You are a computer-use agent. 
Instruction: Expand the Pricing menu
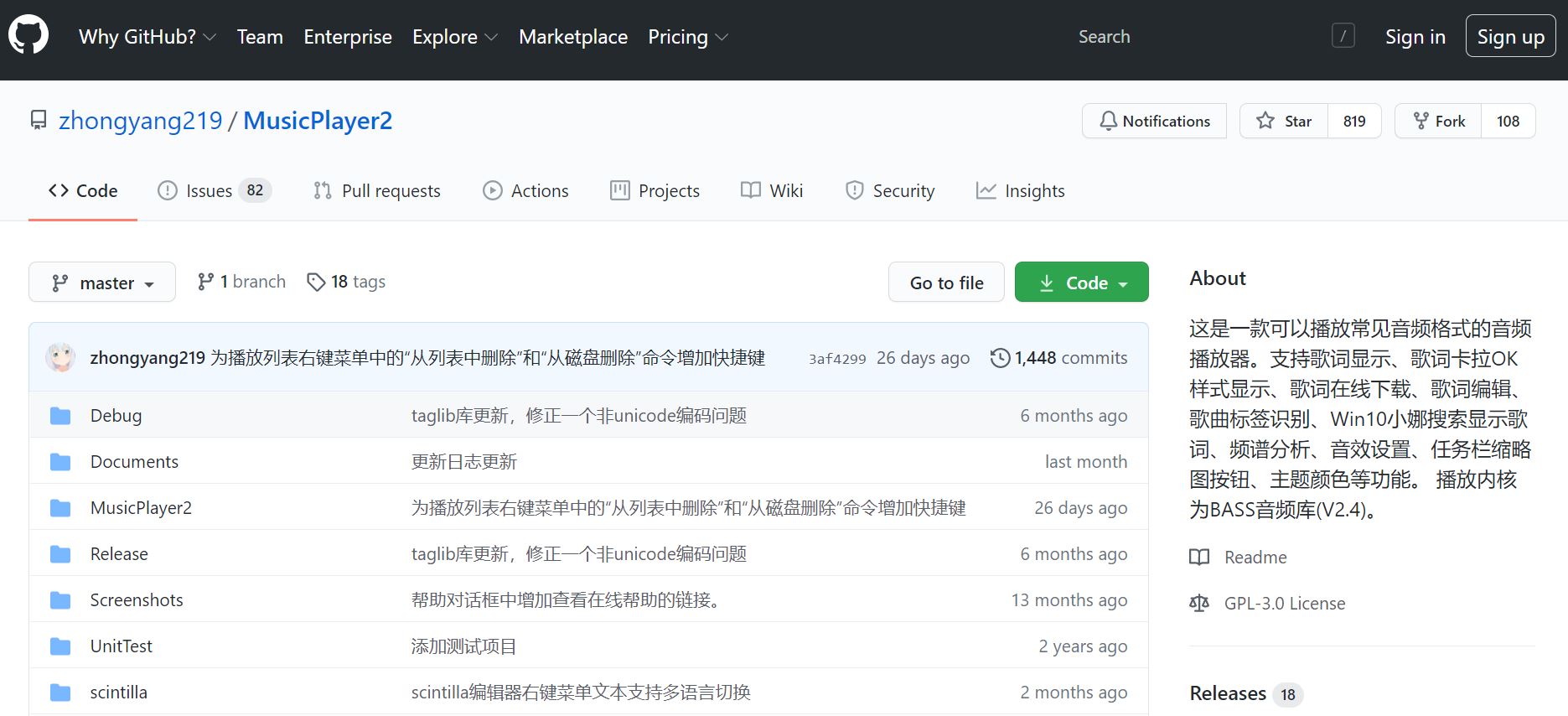(688, 37)
